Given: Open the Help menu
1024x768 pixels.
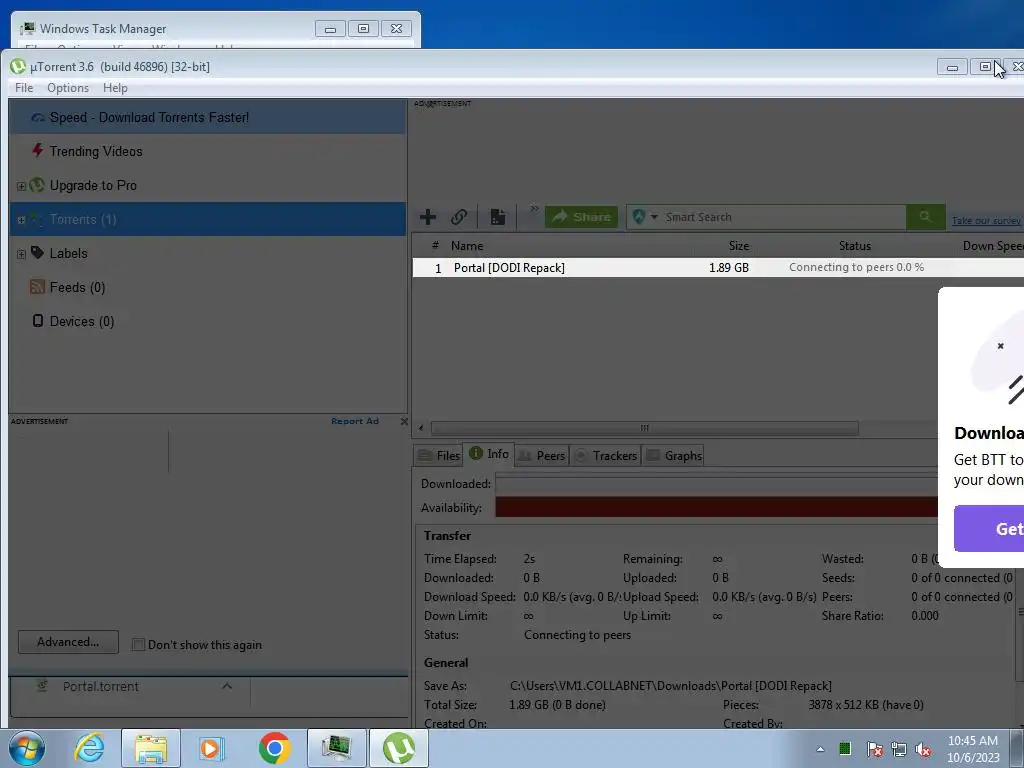Looking at the screenshot, I should 115,88.
